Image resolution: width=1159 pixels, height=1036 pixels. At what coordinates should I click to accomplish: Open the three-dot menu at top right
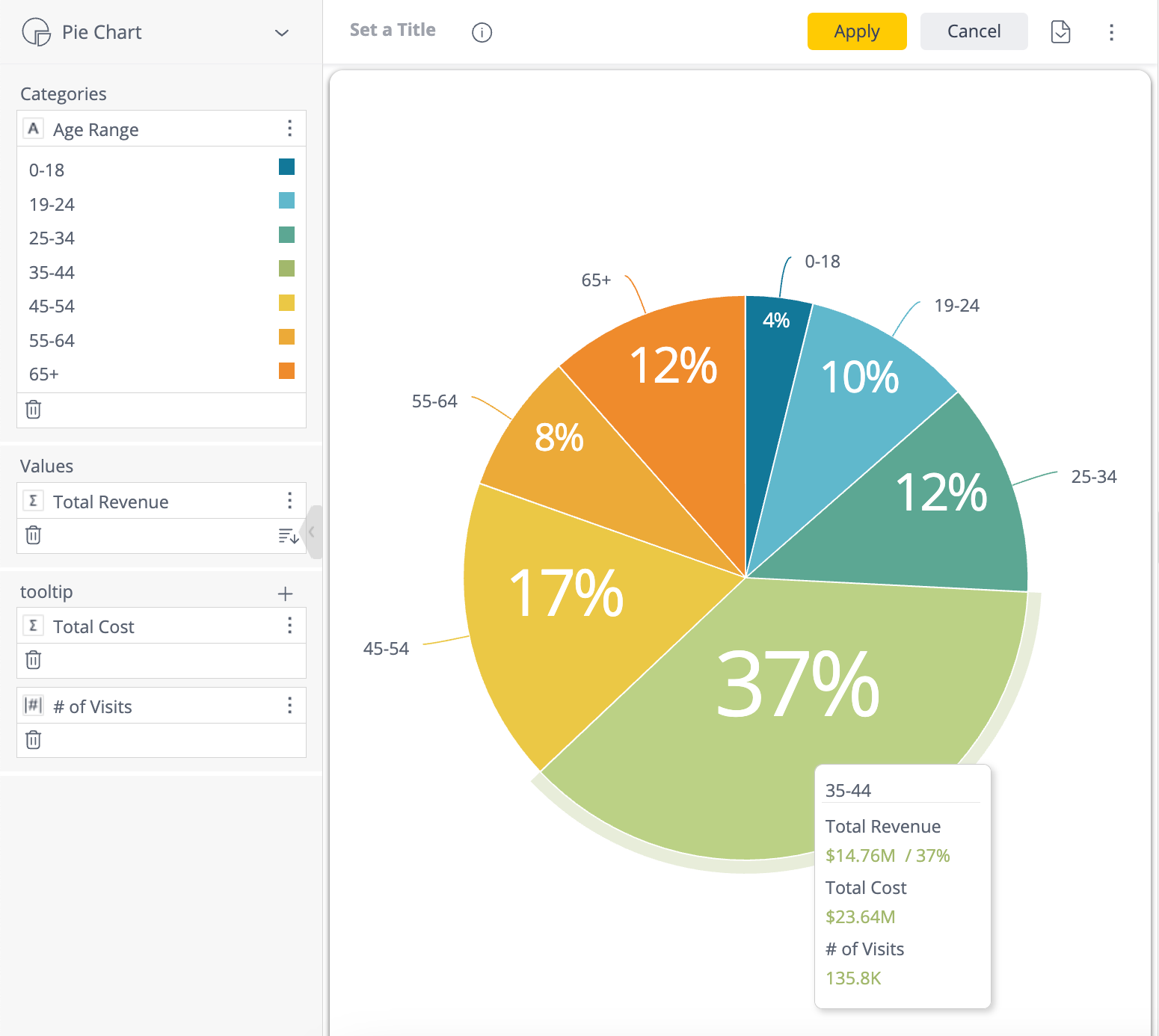pos(1112,32)
